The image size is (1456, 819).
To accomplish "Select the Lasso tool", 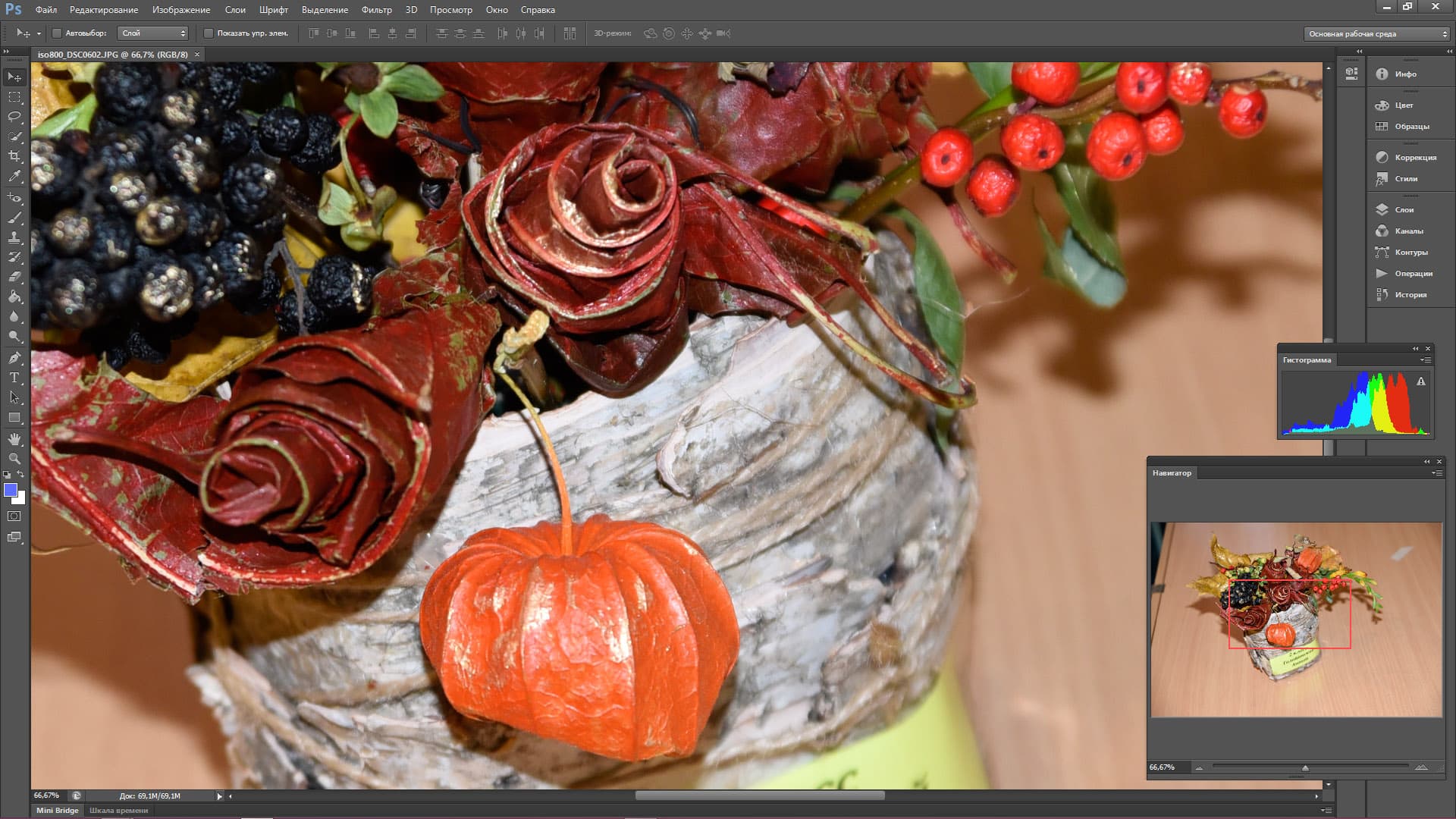I will pyautogui.click(x=14, y=117).
